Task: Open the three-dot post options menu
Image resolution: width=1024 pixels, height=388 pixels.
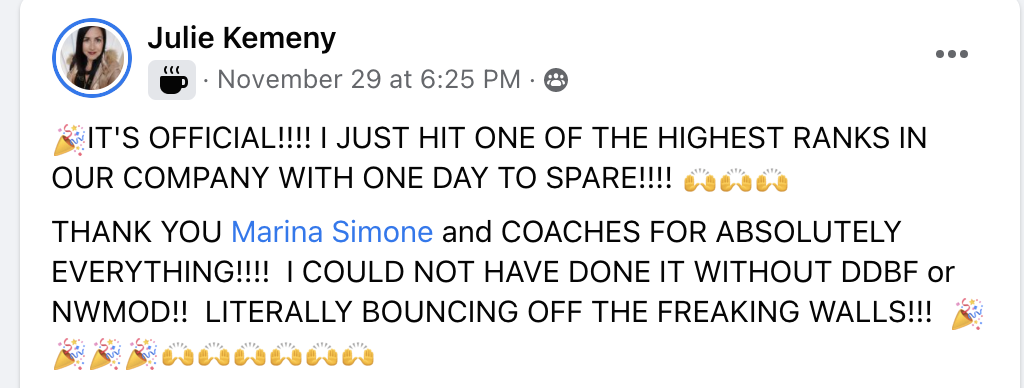Action: point(952,54)
